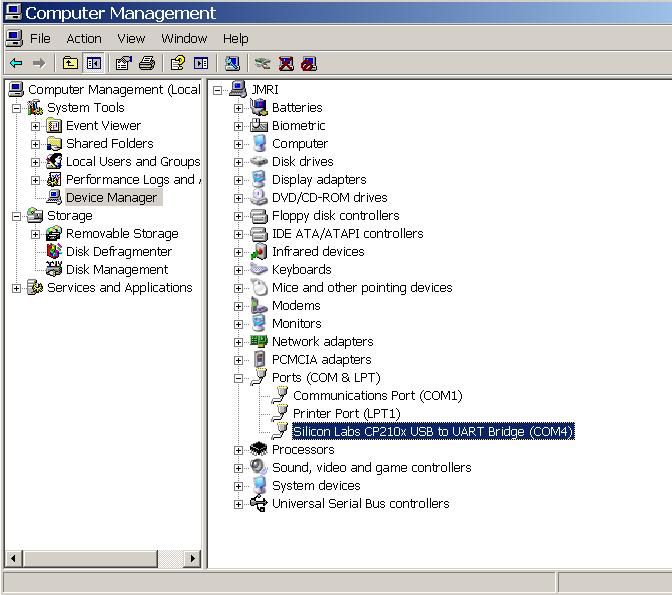Screen dimensions: 672x595
Task: Open the View menu
Action: pos(131,39)
